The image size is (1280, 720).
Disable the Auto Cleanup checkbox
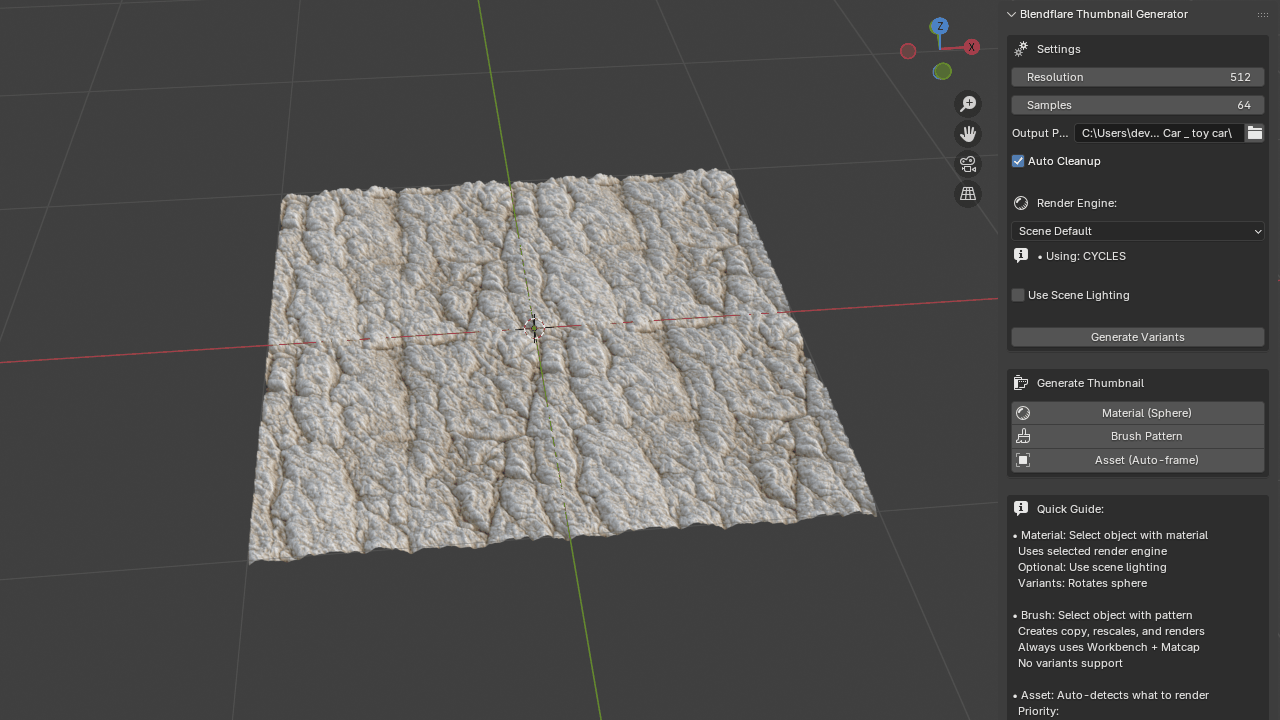(x=1017, y=161)
